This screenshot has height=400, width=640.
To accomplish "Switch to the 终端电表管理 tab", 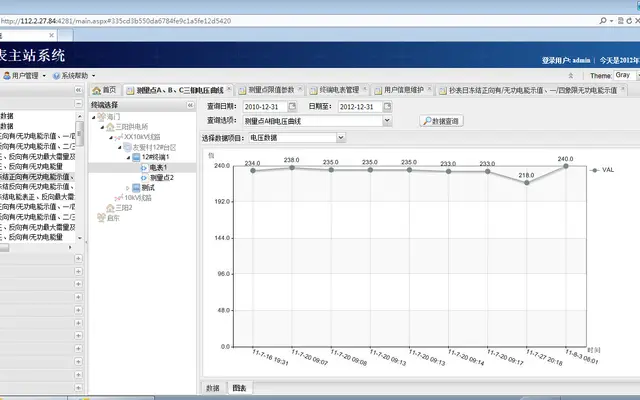I will point(339,90).
